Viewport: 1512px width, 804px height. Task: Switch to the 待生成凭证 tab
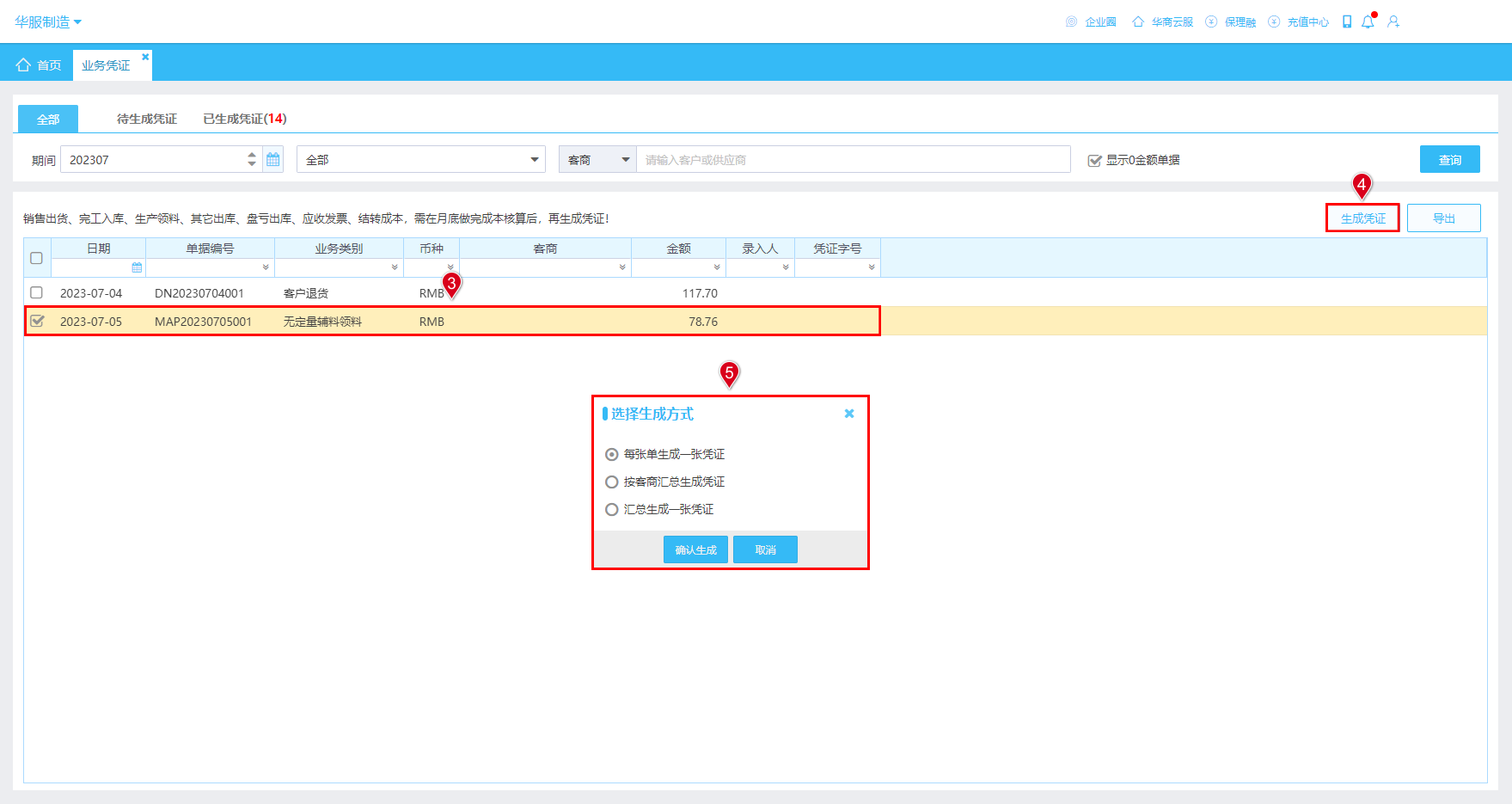click(x=147, y=119)
